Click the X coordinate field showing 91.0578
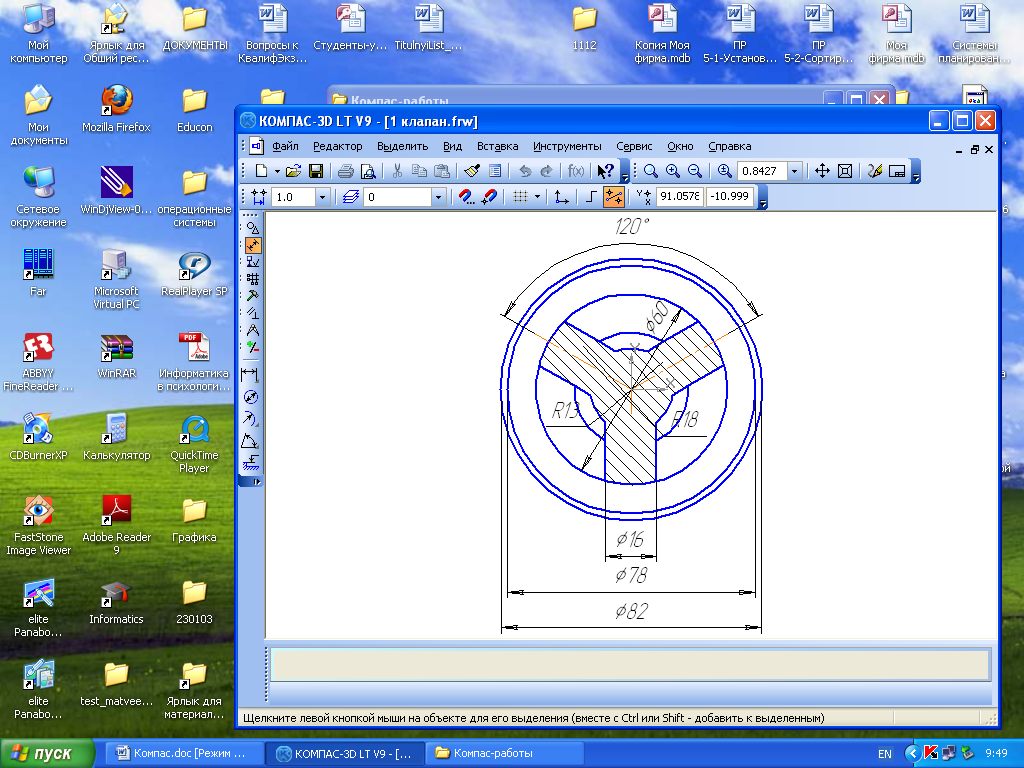 pos(679,197)
